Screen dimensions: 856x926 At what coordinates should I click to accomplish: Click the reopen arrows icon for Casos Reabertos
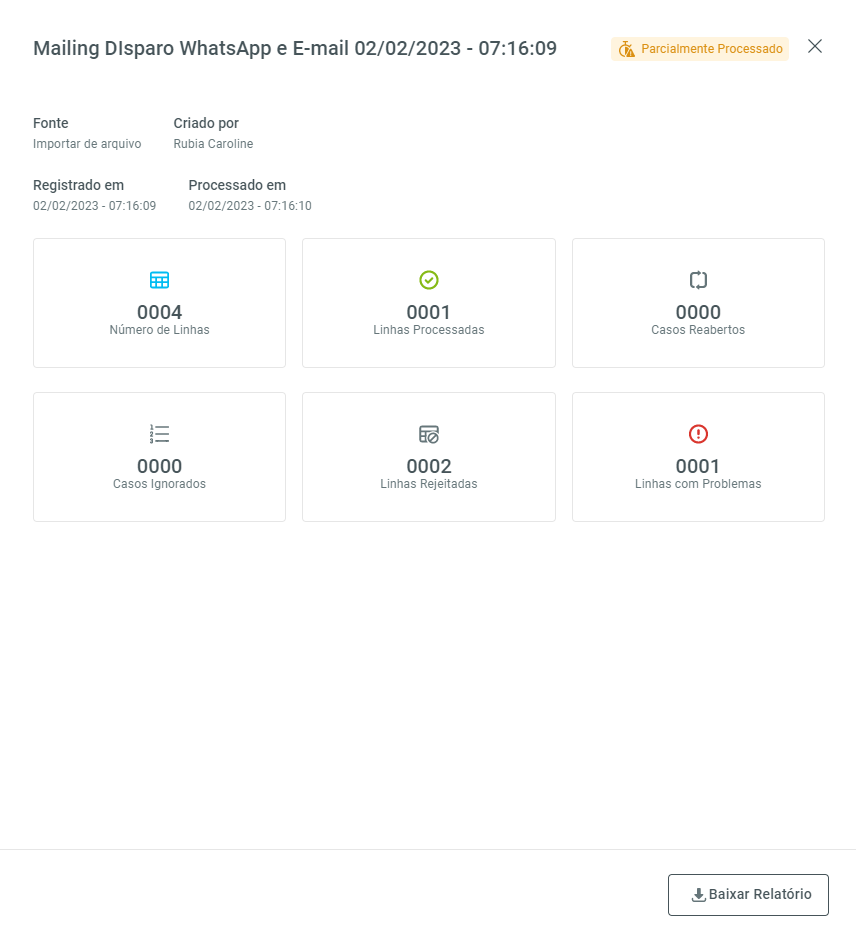coord(698,280)
